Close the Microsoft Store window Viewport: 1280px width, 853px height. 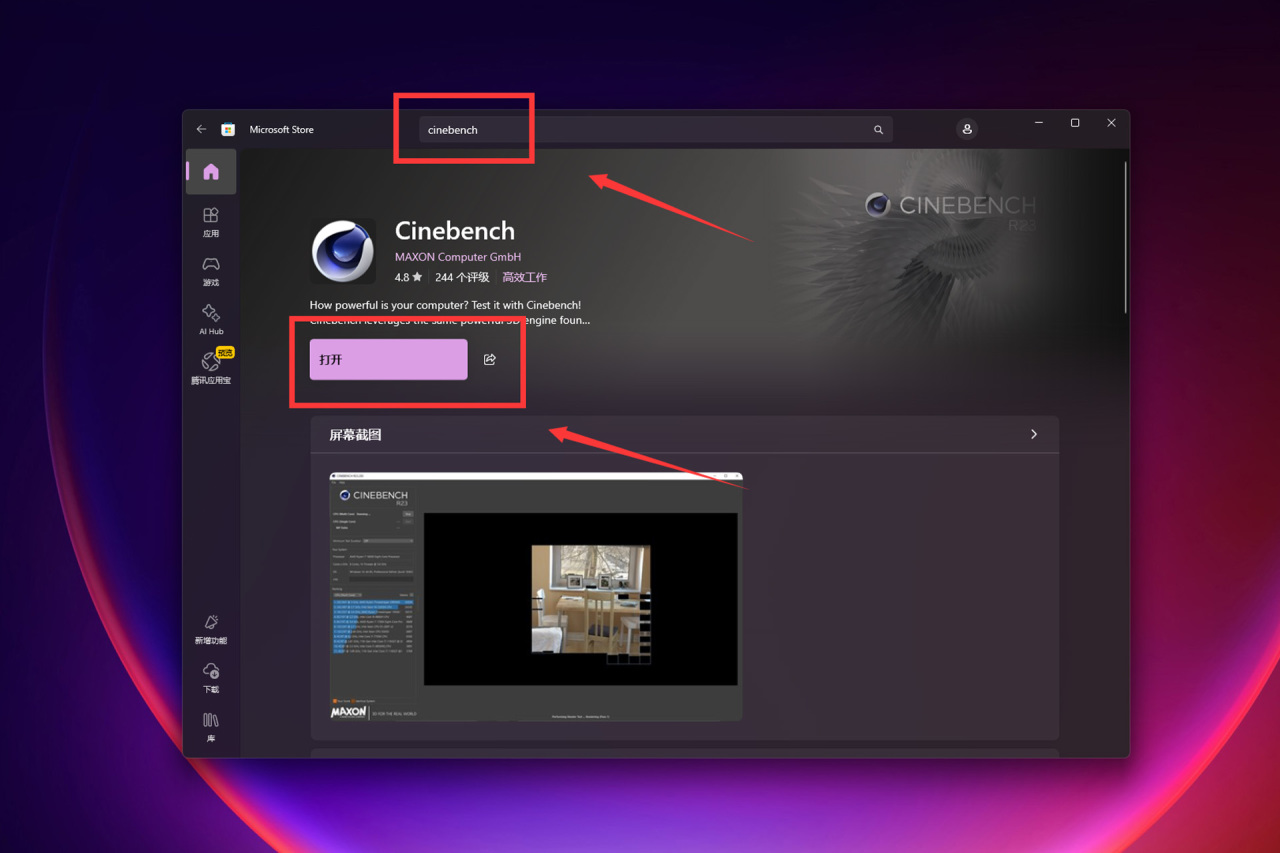tap(1111, 123)
